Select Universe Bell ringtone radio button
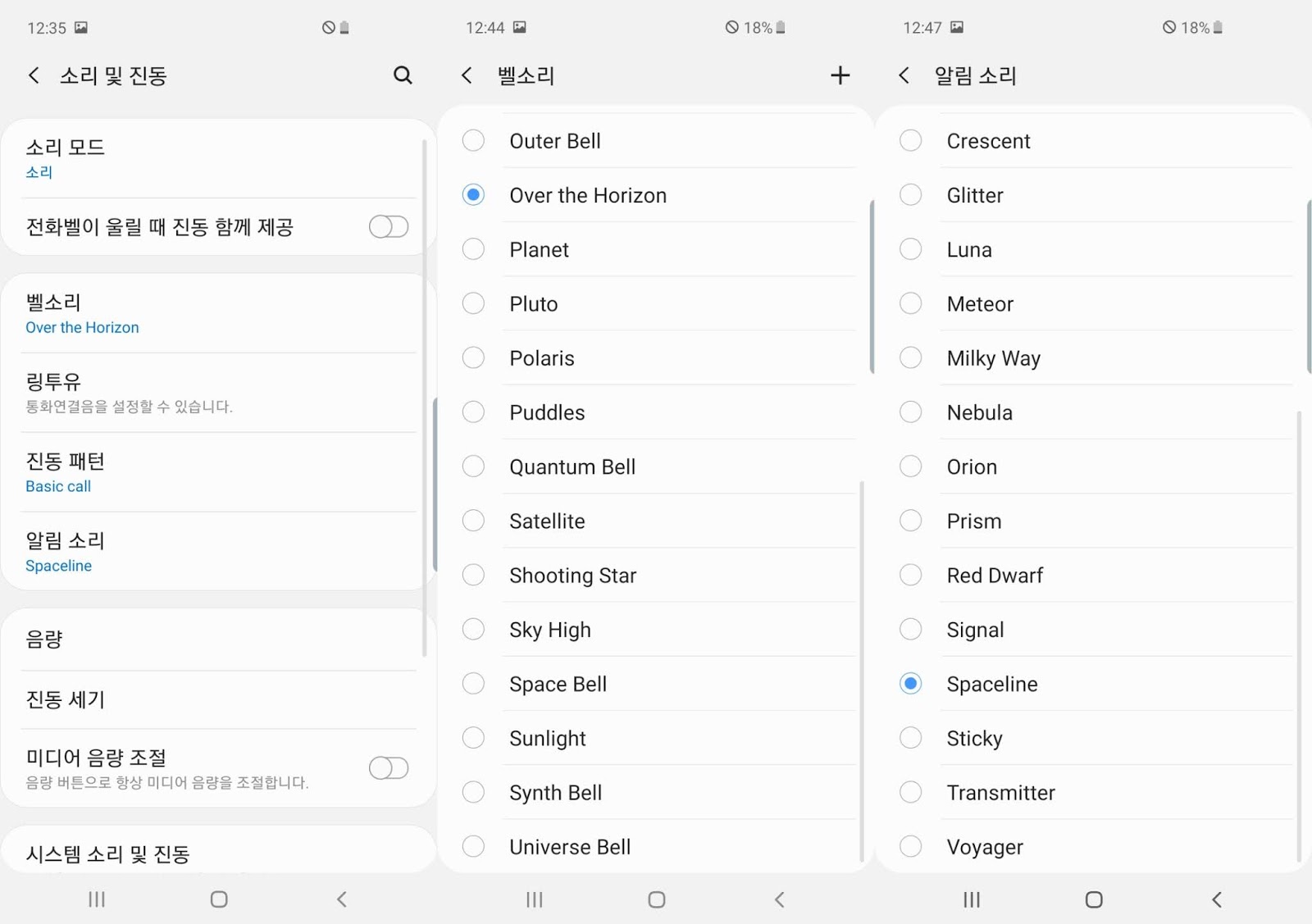The height and width of the screenshot is (924, 1312). point(473,846)
